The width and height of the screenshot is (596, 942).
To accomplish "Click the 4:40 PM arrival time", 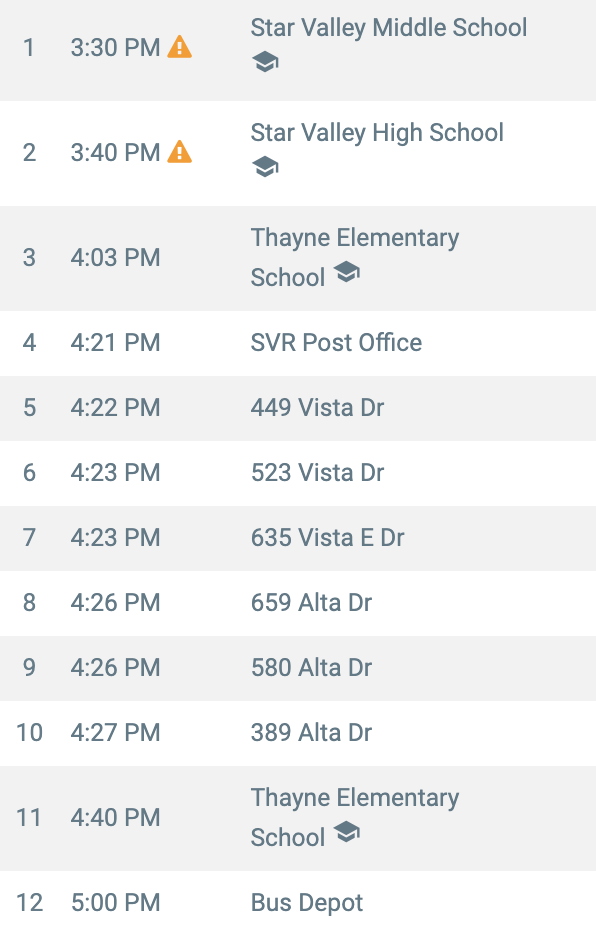I will 115,818.
